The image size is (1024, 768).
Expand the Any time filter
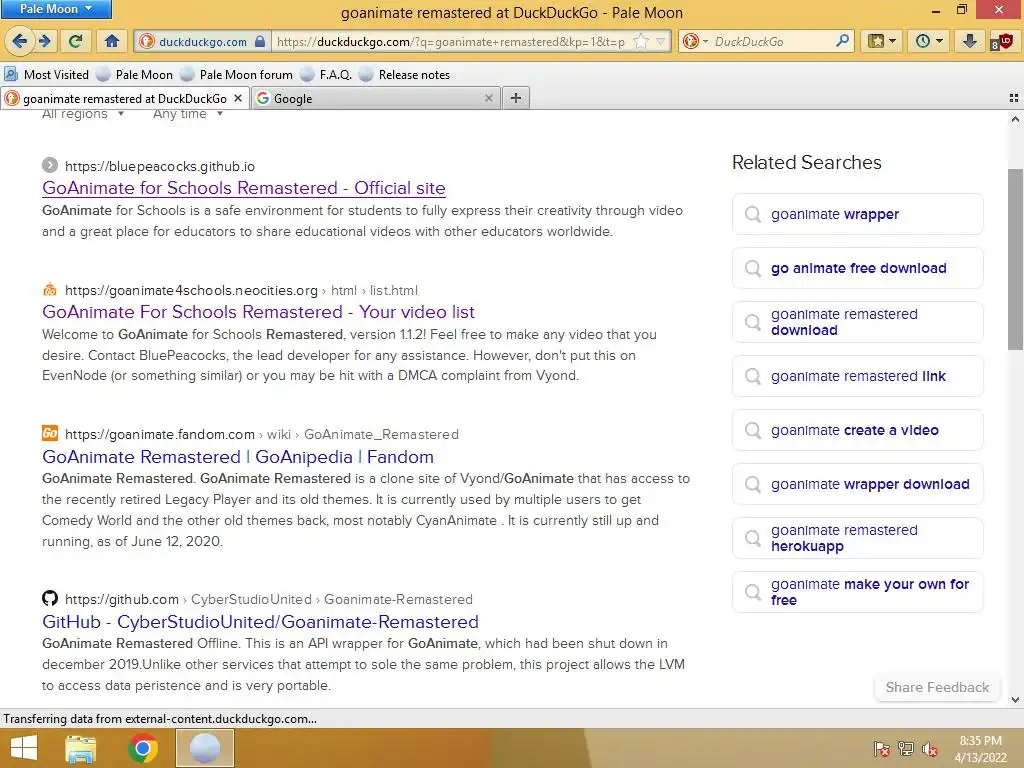coord(188,114)
